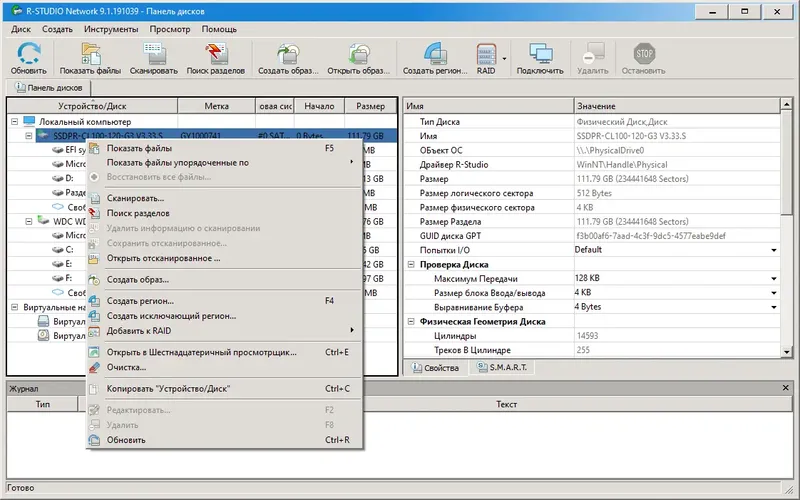Screen dimensions: 800x500
Task: Click the Метка column header
Action: coord(216,106)
